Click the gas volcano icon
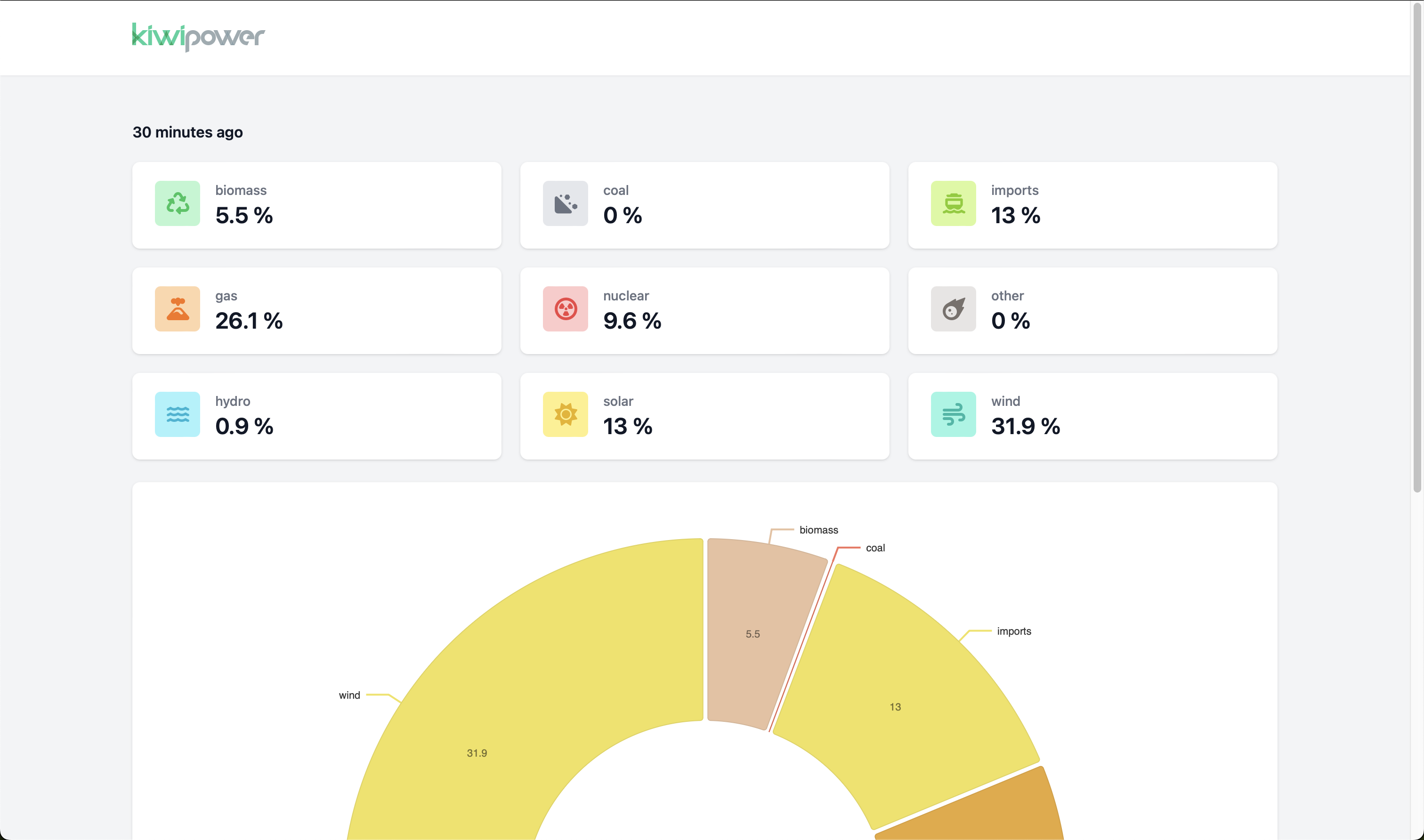 pyautogui.click(x=177, y=308)
